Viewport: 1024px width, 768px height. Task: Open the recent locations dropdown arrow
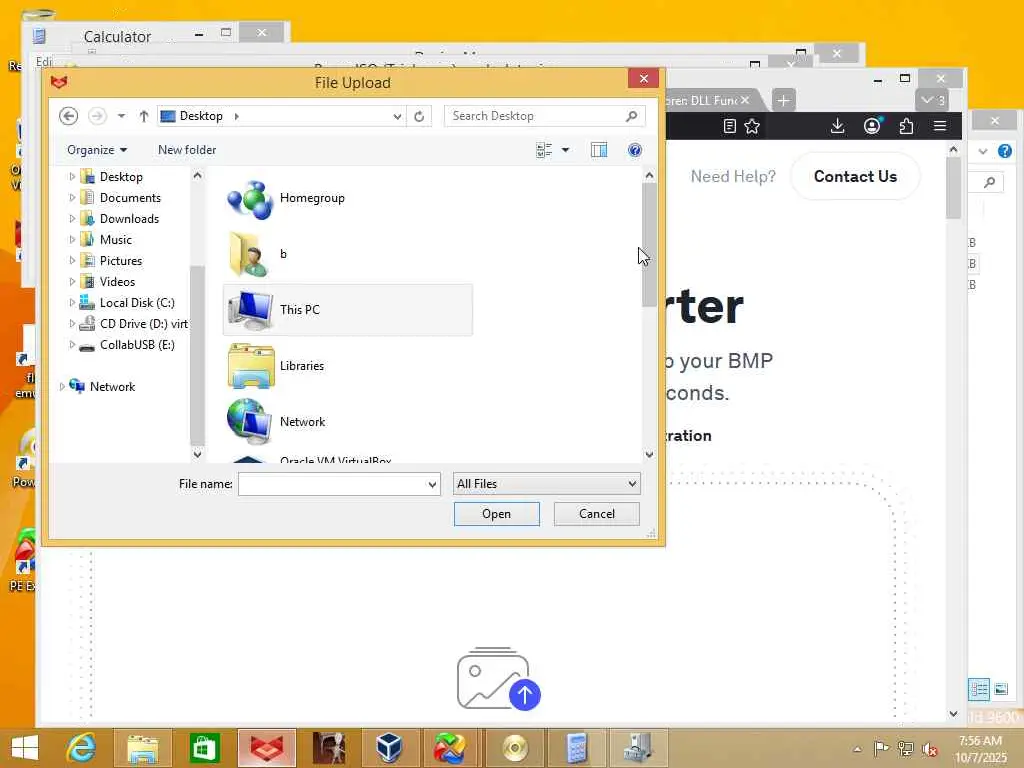click(x=121, y=116)
